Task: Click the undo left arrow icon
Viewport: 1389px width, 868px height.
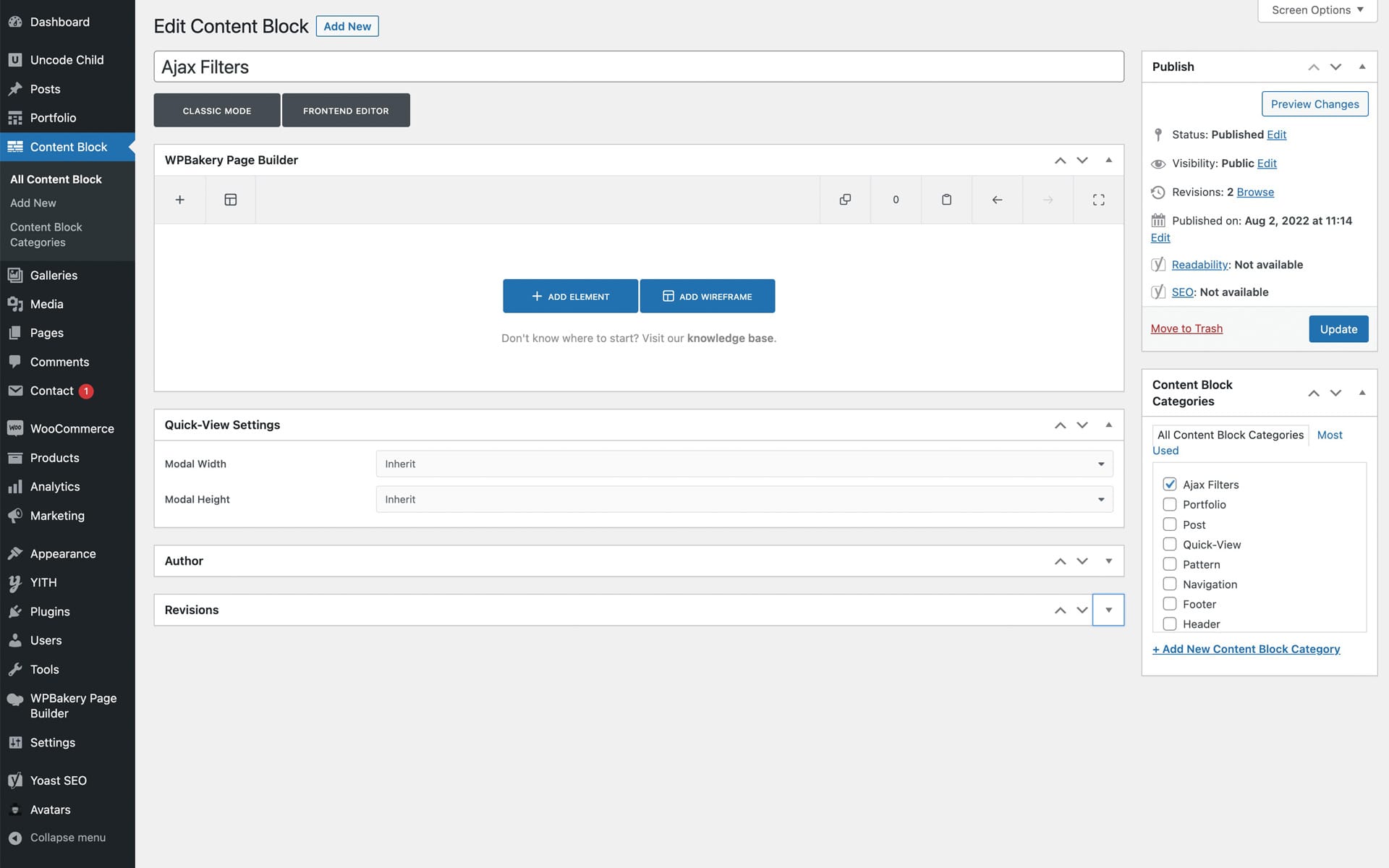Action: pyautogui.click(x=997, y=200)
